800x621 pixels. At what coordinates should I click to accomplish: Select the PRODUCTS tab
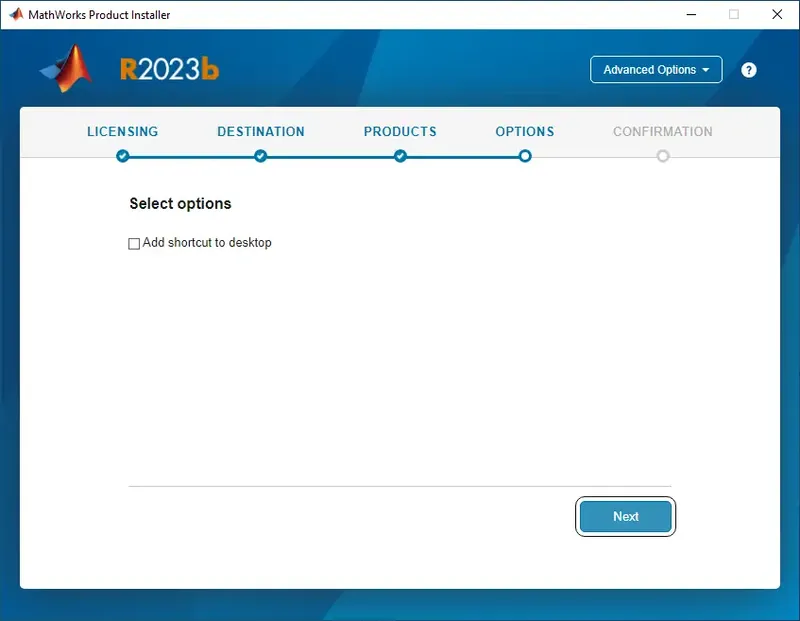pyautogui.click(x=400, y=131)
